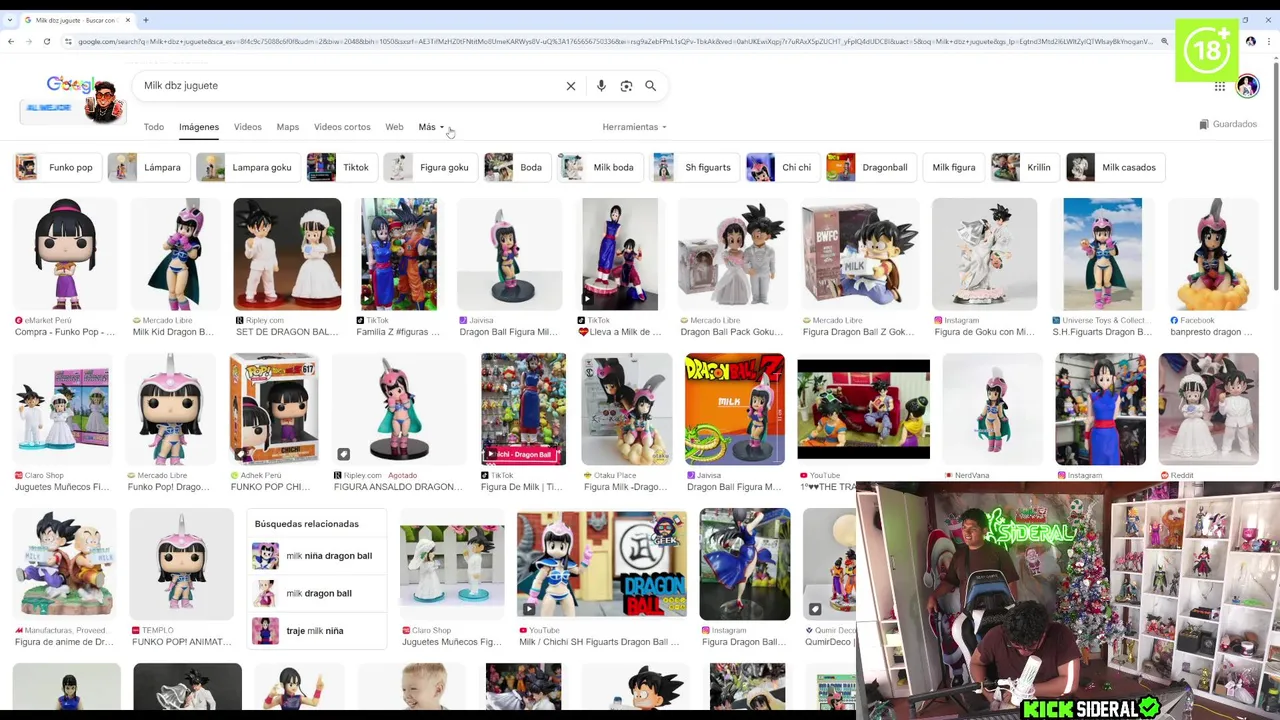Open Google Lens image search icon
Screen dimensions: 1280x720
tap(626, 86)
